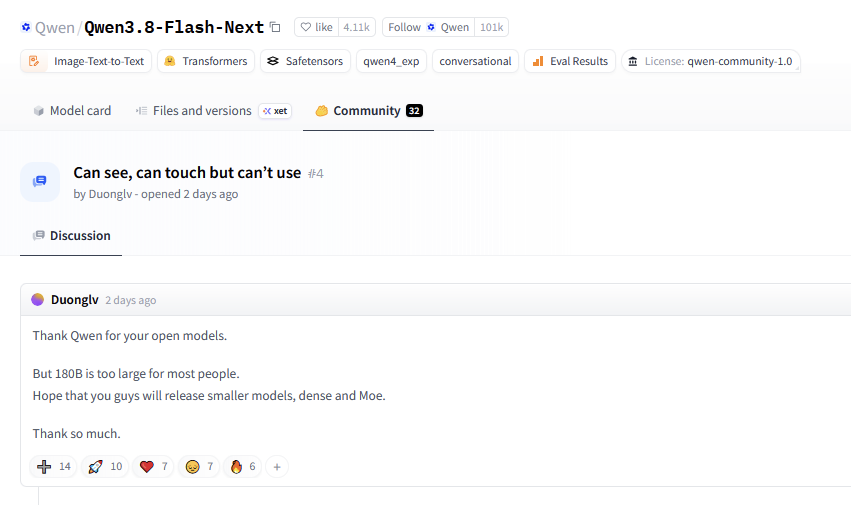Add a new reaction with plus button
This screenshot has width=851, height=505.
point(277,466)
